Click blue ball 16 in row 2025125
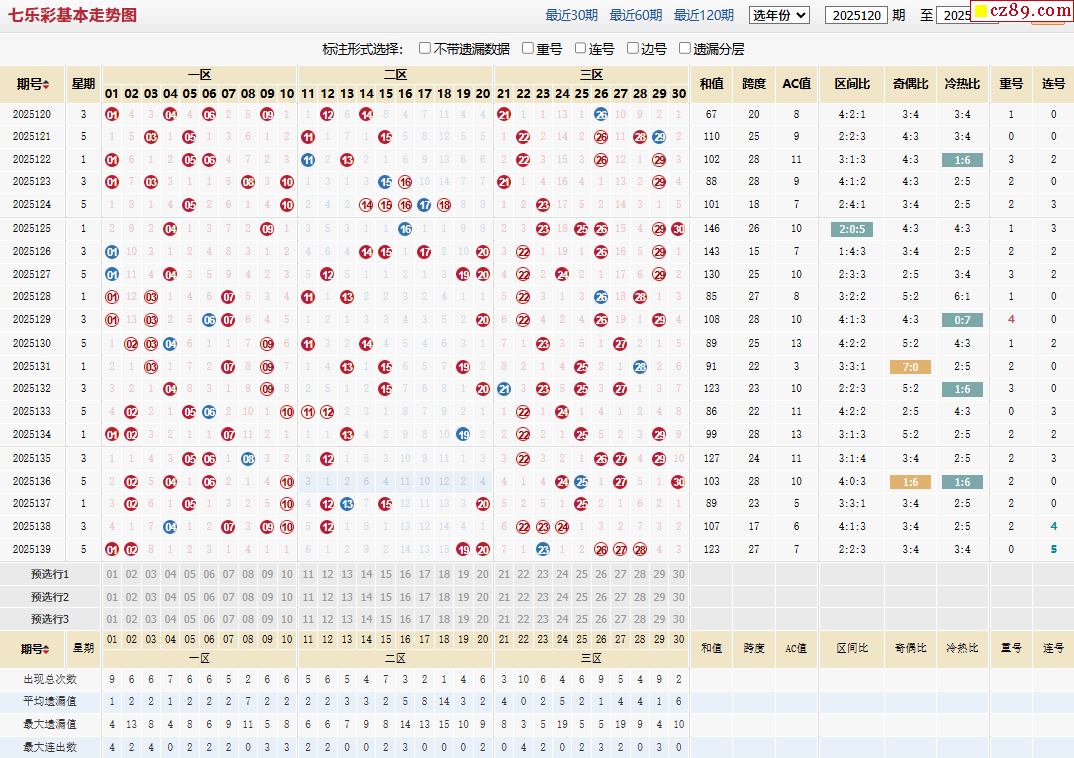This screenshot has width=1074, height=758. [405, 229]
